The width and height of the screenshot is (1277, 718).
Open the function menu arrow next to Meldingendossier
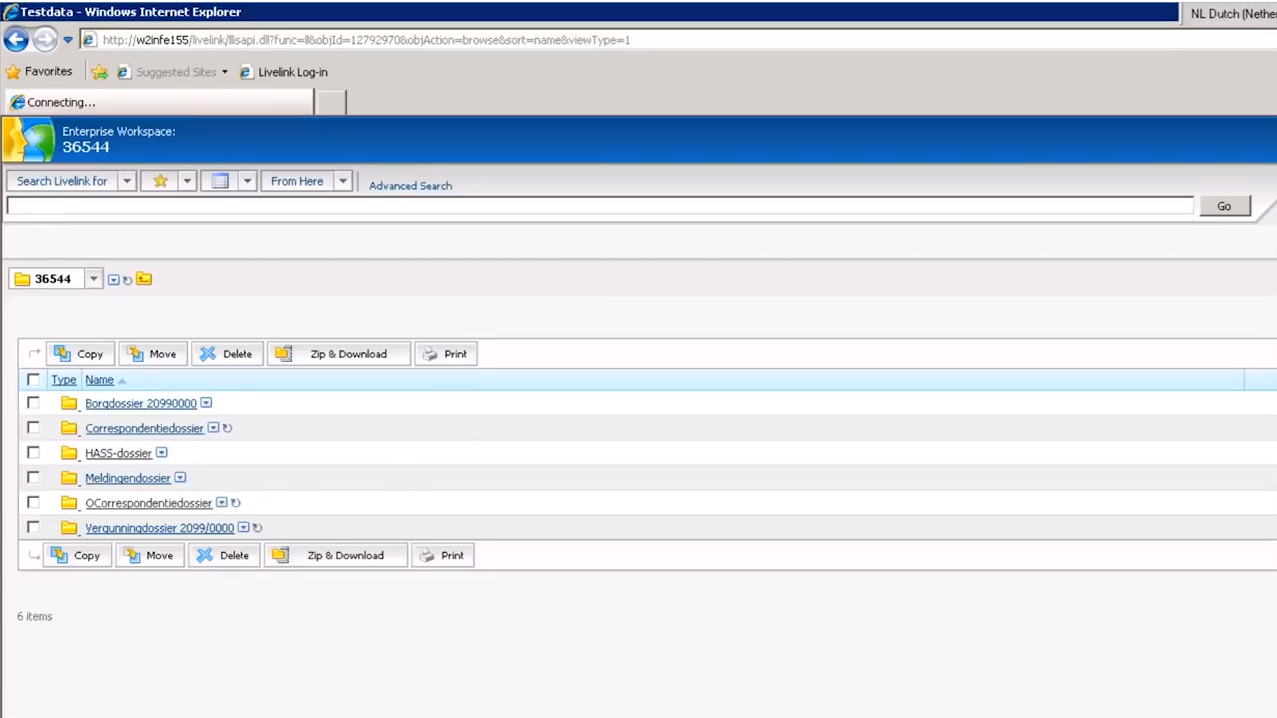pyautogui.click(x=179, y=478)
